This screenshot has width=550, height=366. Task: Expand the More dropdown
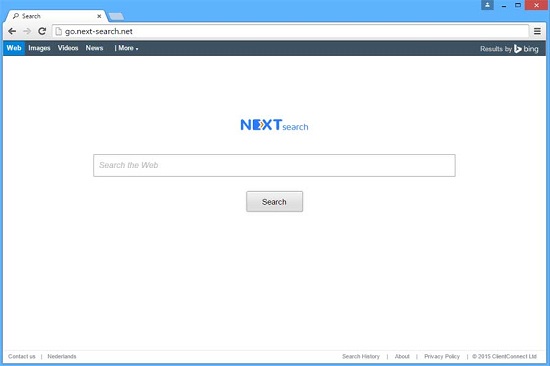click(128, 48)
